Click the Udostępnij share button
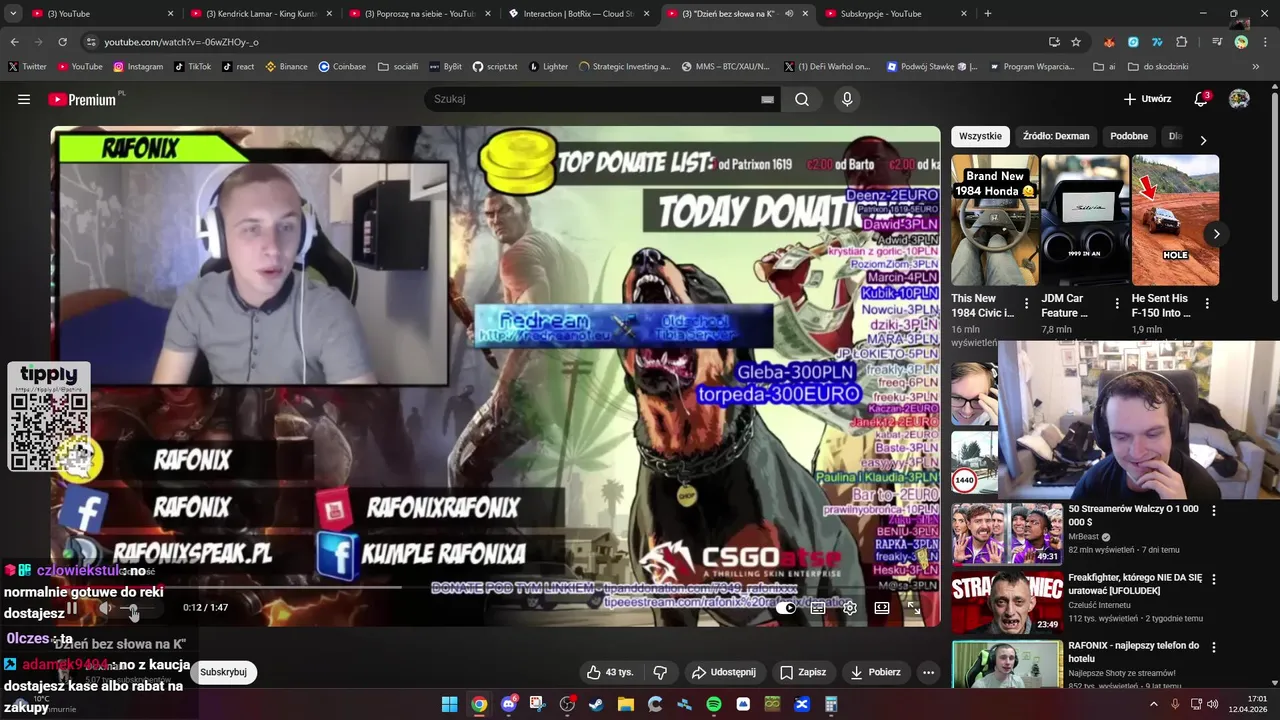This screenshot has width=1280, height=720. coord(724,672)
